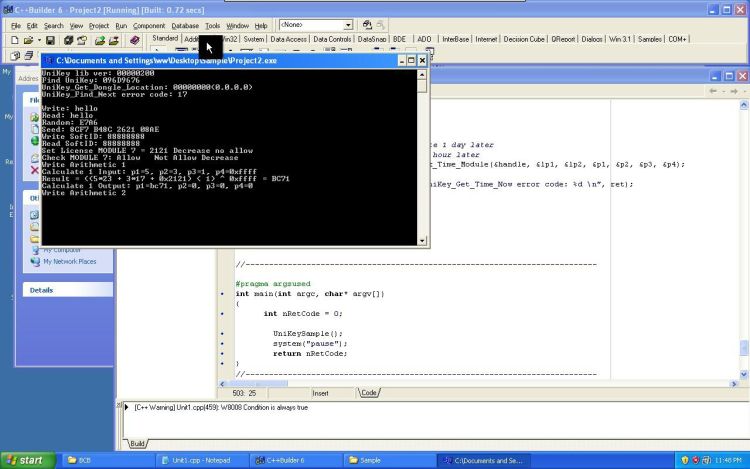This screenshot has width=750, height=469.
Task: Select the Standard component palette tab
Action: point(165,38)
